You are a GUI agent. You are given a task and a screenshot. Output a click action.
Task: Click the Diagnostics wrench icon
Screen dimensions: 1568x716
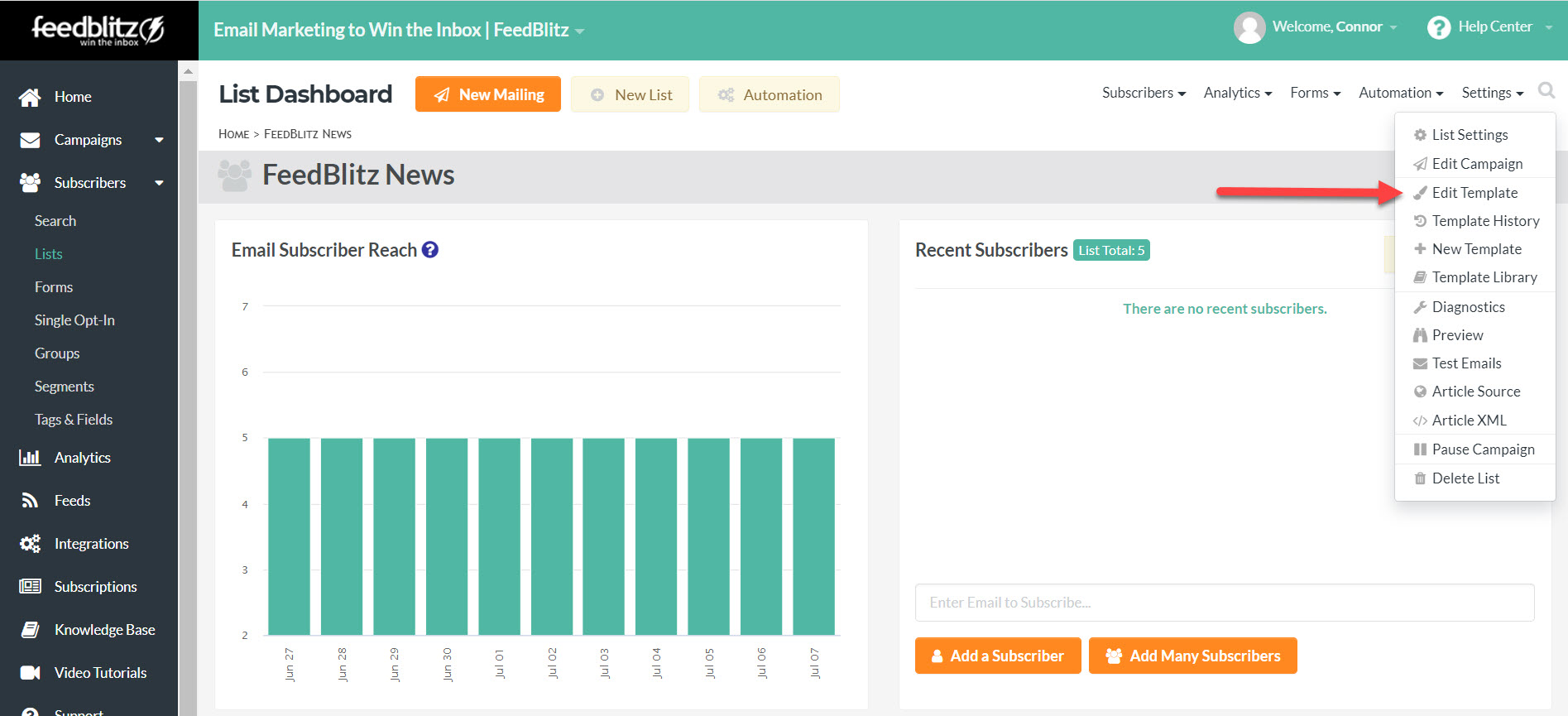click(1420, 307)
